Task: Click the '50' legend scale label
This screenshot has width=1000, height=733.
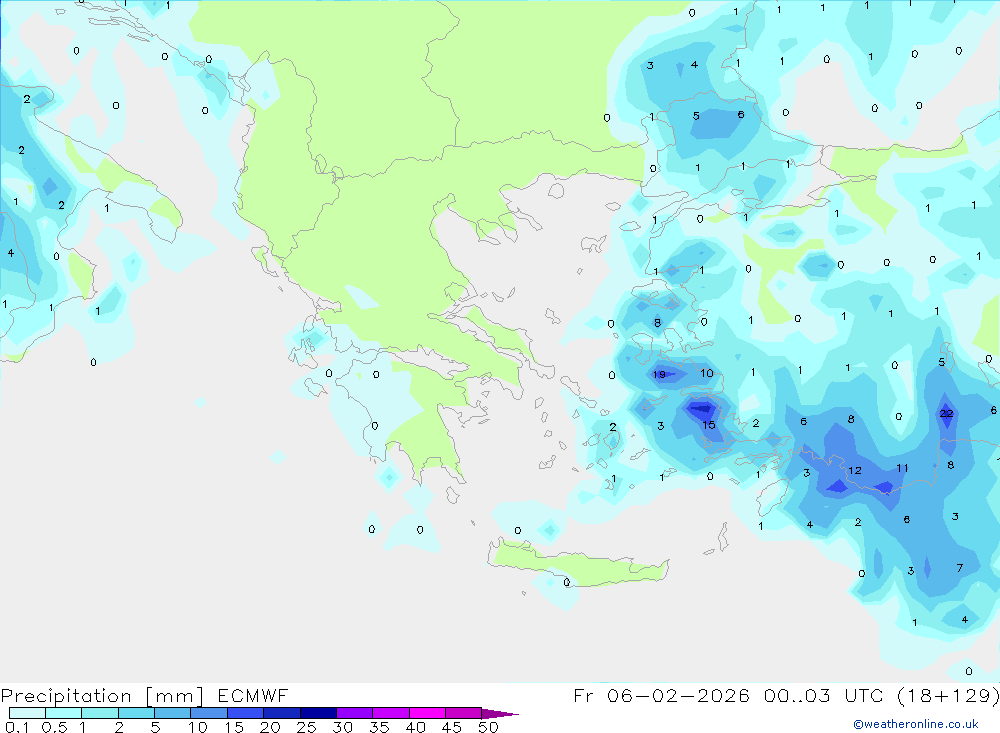Action: 488,727
